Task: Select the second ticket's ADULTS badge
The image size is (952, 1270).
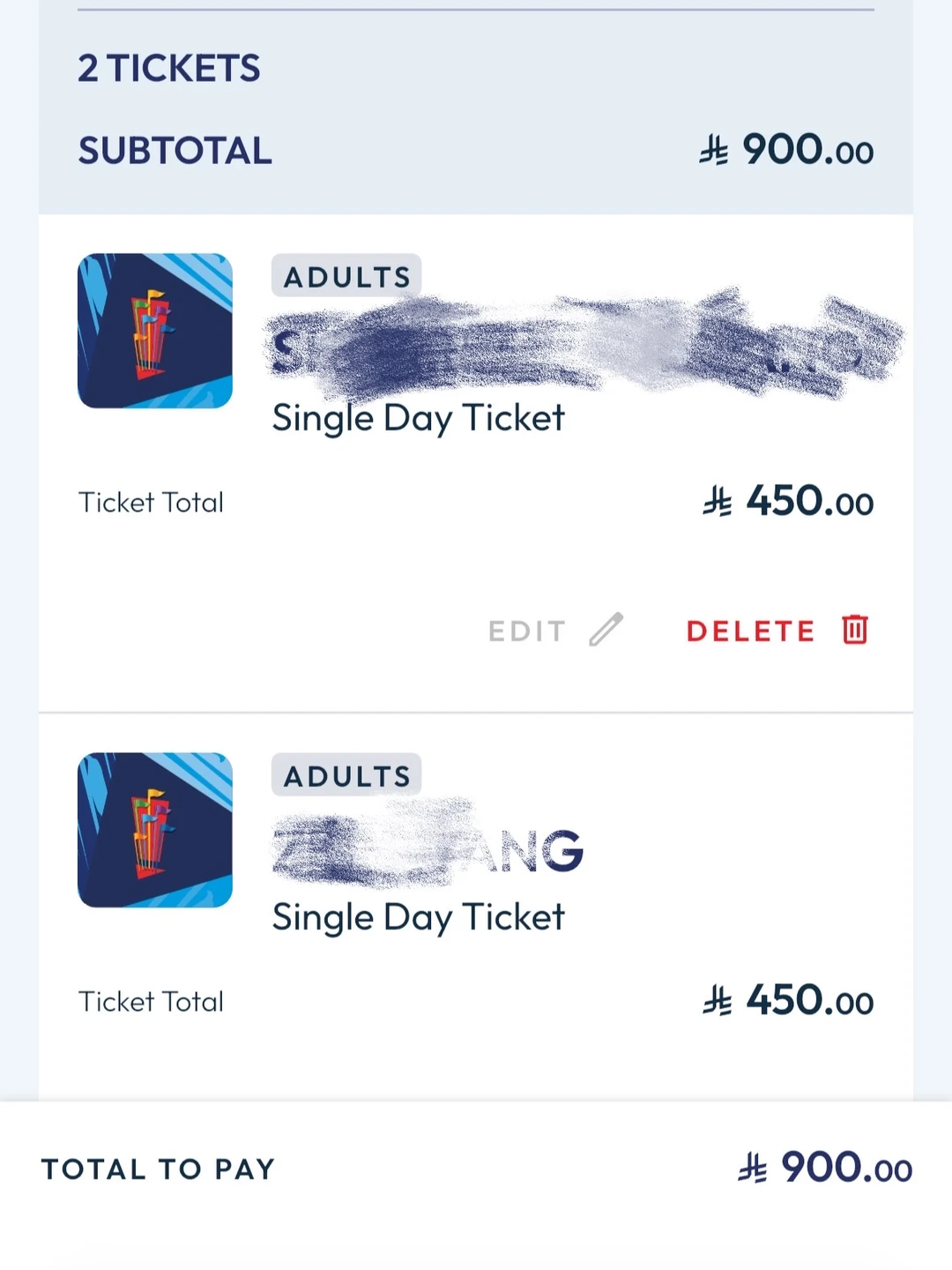Action: click(x=346, y=776)
